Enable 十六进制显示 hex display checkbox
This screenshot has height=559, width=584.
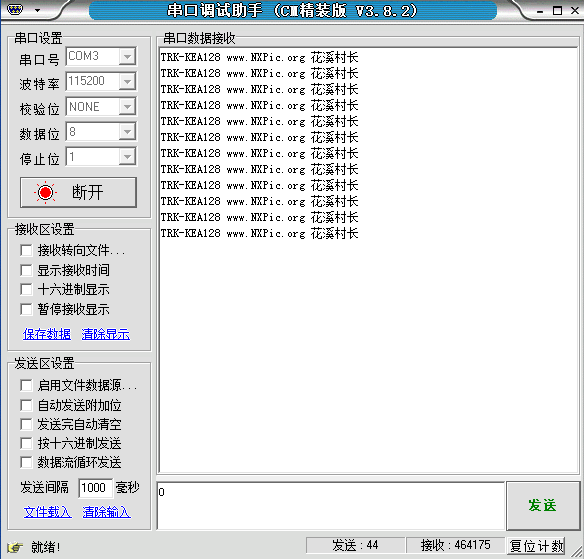tap(26, 289)
